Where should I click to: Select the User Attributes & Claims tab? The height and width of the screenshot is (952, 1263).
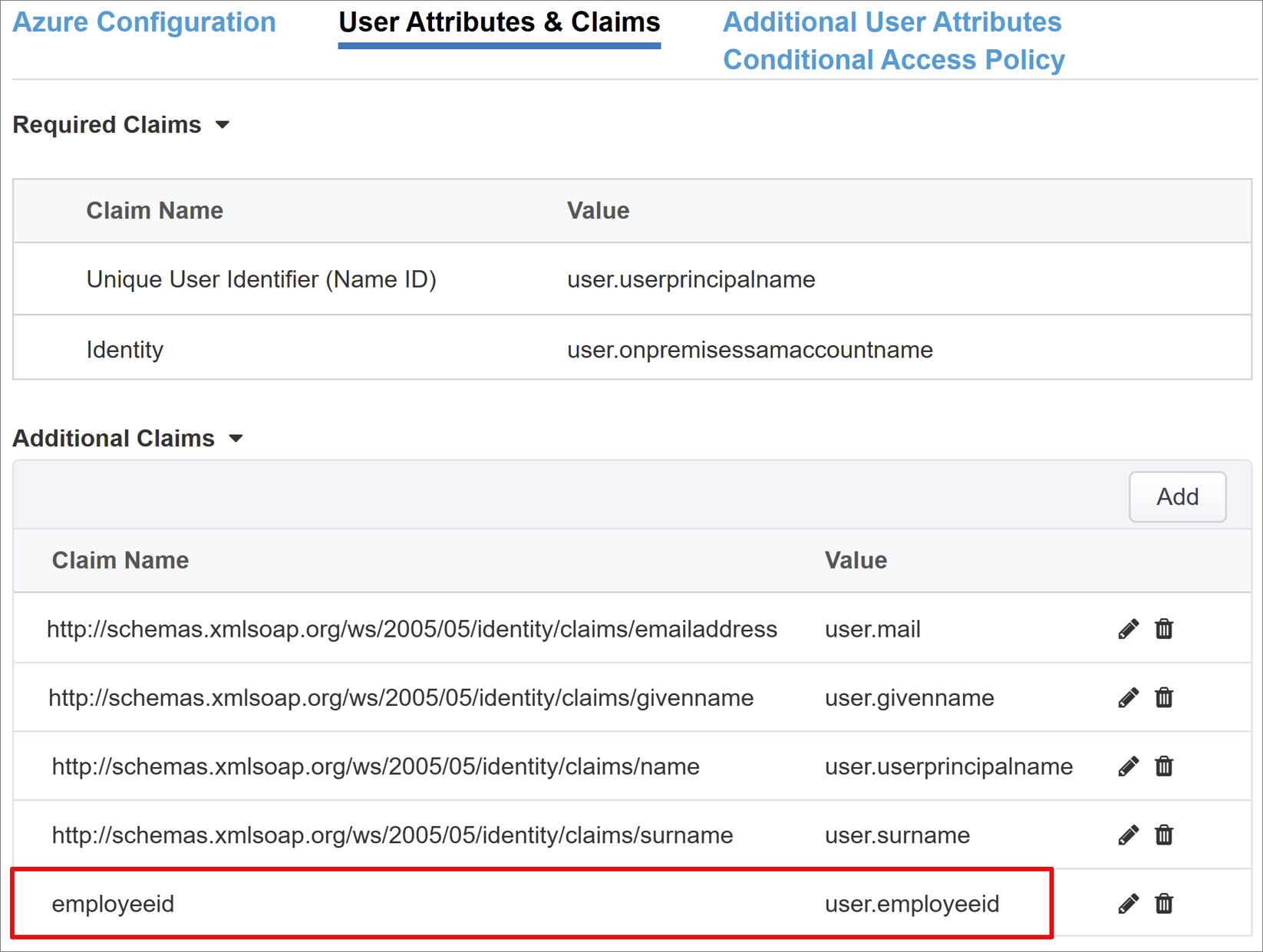[x=499, y=21]
